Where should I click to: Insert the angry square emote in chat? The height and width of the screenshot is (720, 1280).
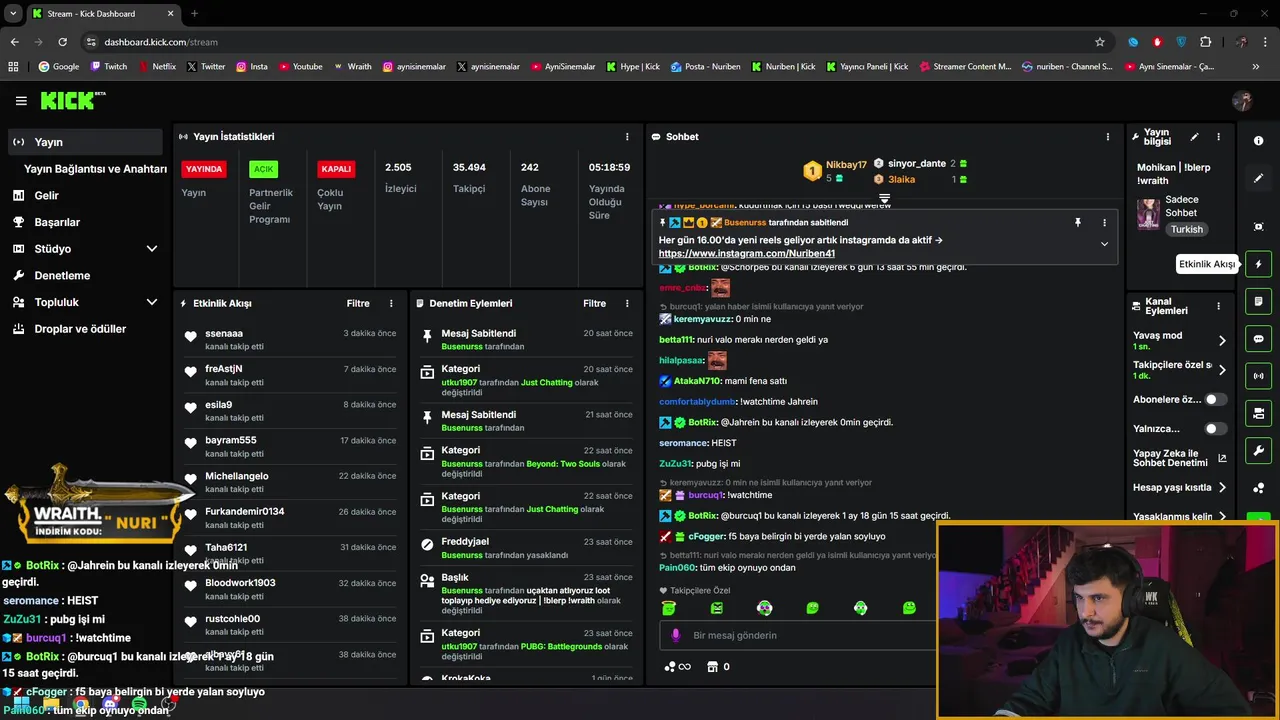point(716,608)
